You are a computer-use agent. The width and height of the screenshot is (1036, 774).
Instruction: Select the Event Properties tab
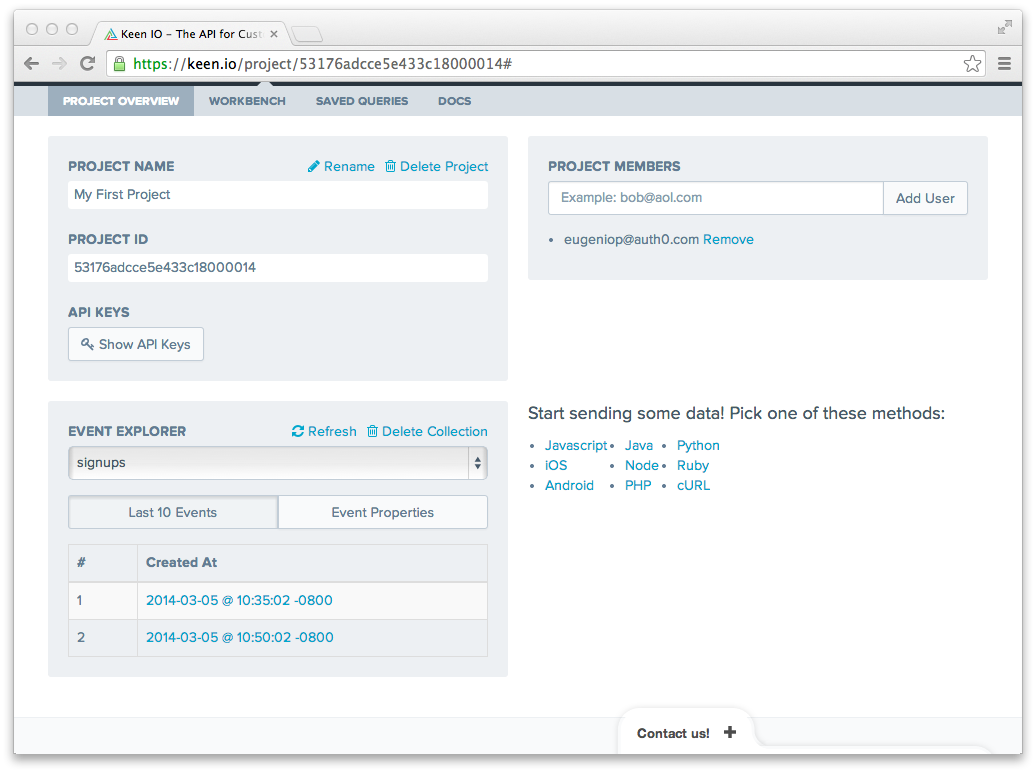383,512
